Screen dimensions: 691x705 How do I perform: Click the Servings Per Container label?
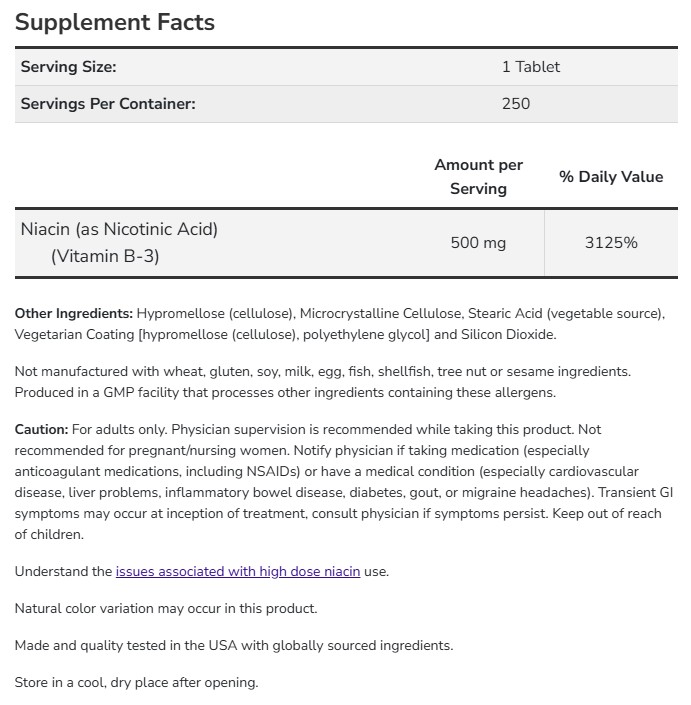pos(108,103)
